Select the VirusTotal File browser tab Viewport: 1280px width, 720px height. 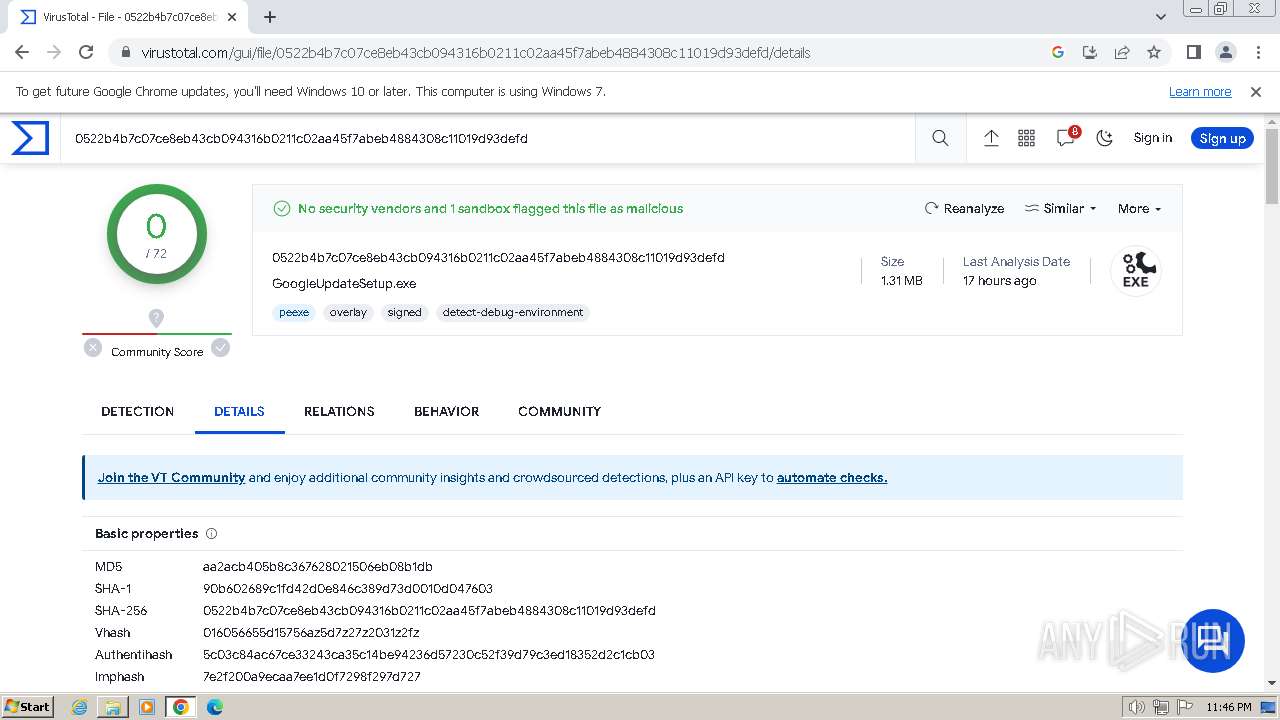pos(130,17)
